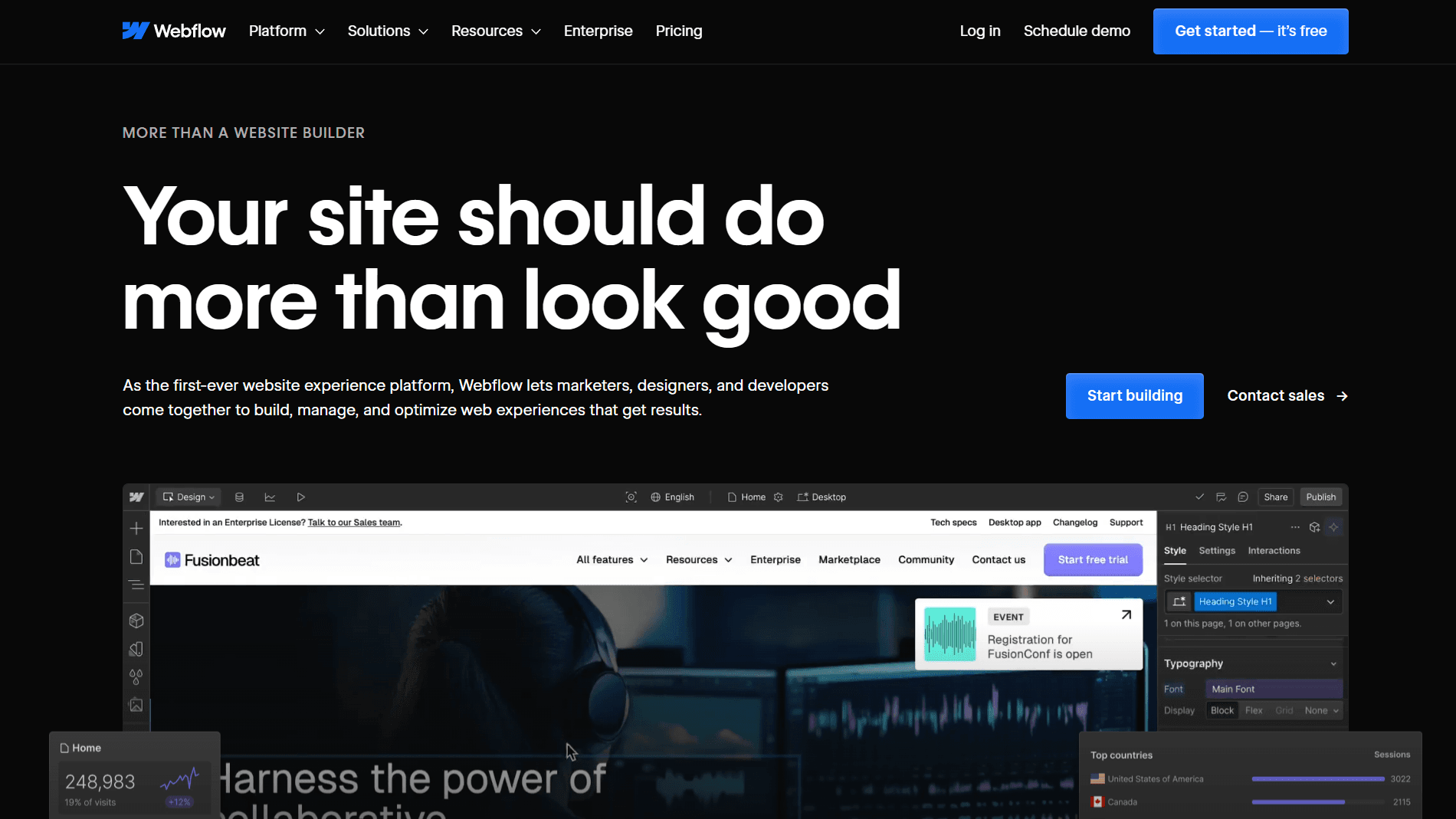Click Tech specs link

point(953,523)
